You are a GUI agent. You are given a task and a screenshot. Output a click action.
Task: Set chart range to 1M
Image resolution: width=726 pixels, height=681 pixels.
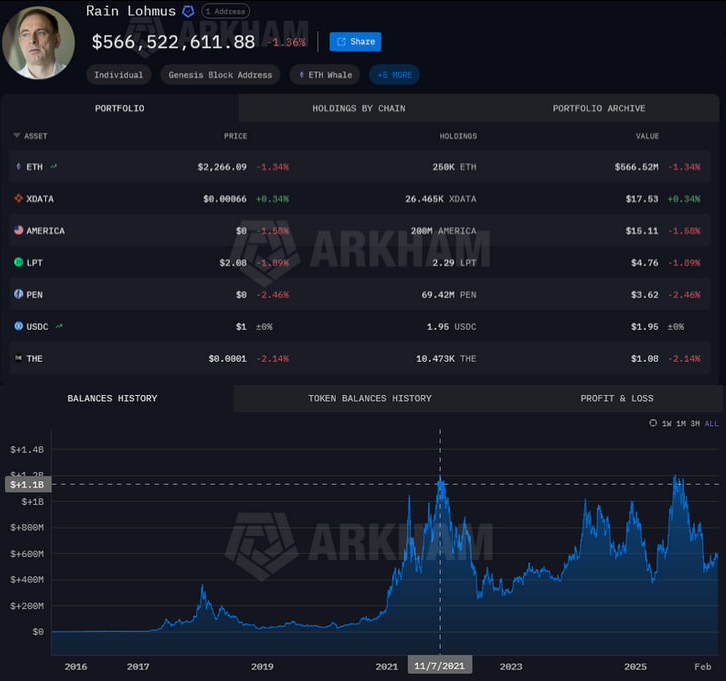(681, 424)
